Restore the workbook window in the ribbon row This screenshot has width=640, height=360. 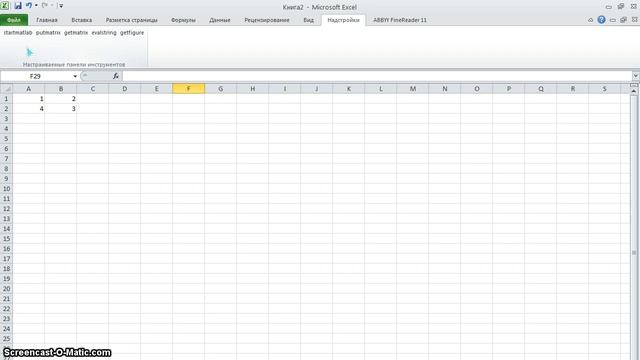623,20
